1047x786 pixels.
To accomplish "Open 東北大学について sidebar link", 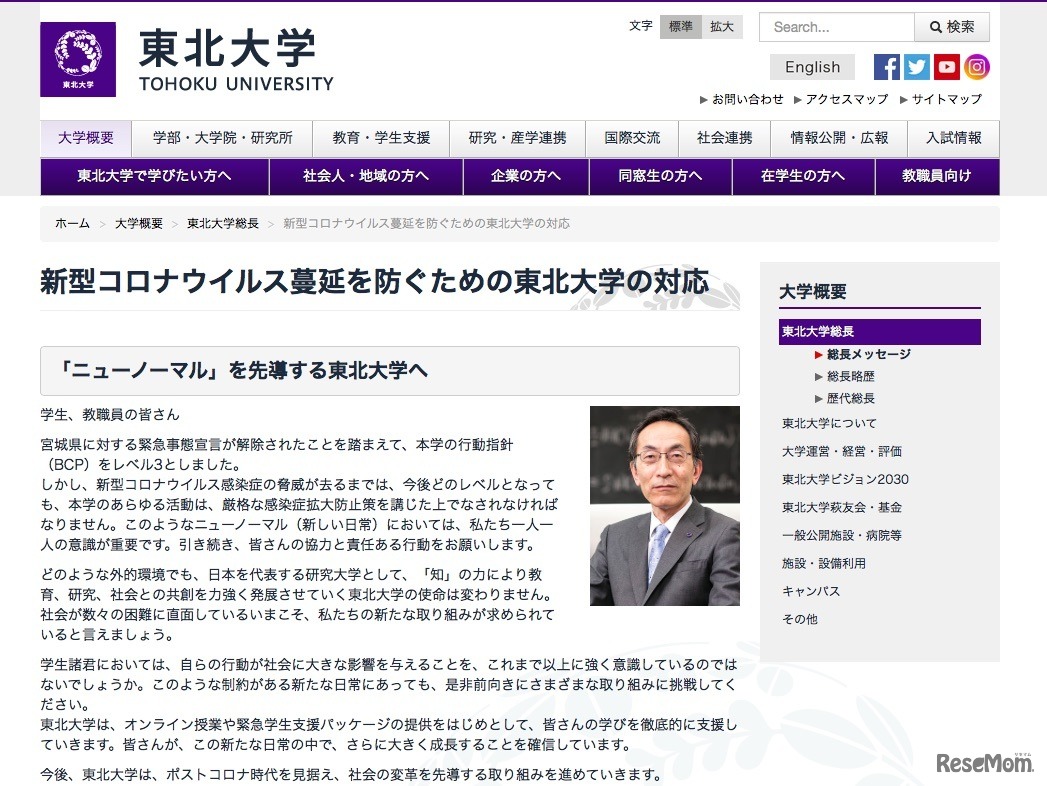I will [x=829, y=423].
